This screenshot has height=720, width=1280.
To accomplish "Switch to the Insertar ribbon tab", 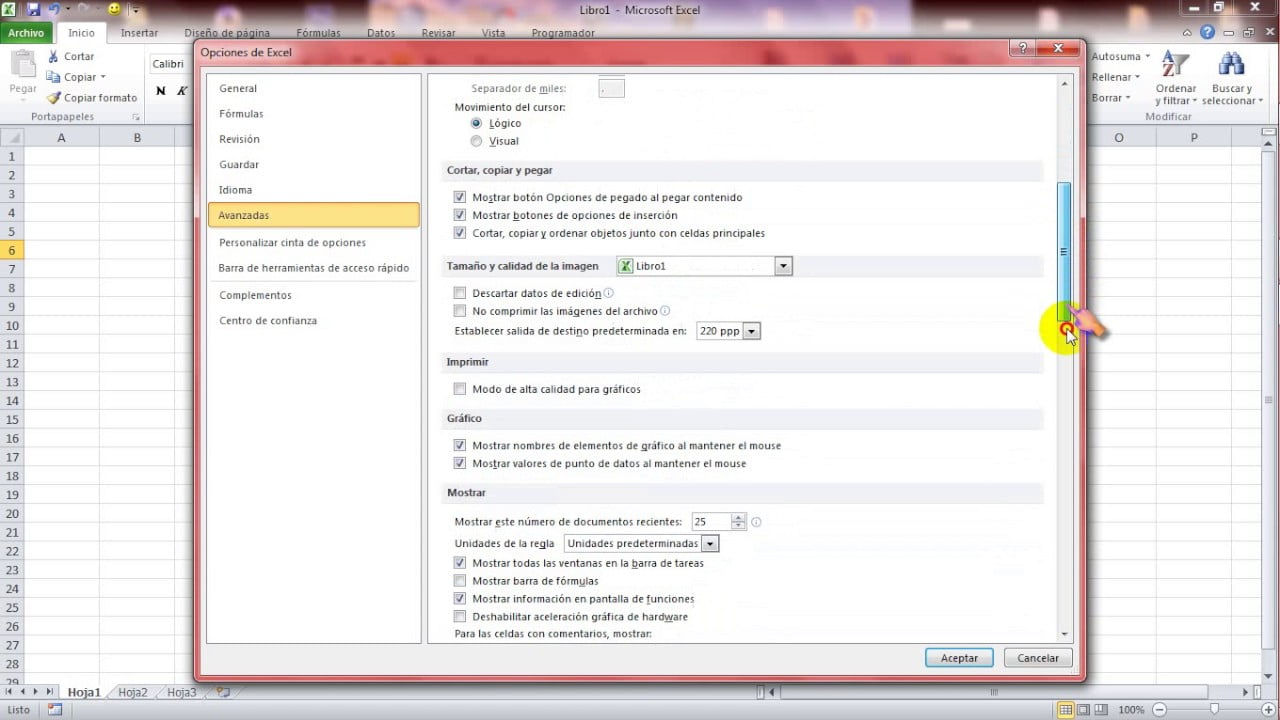I will coord(139,33).
